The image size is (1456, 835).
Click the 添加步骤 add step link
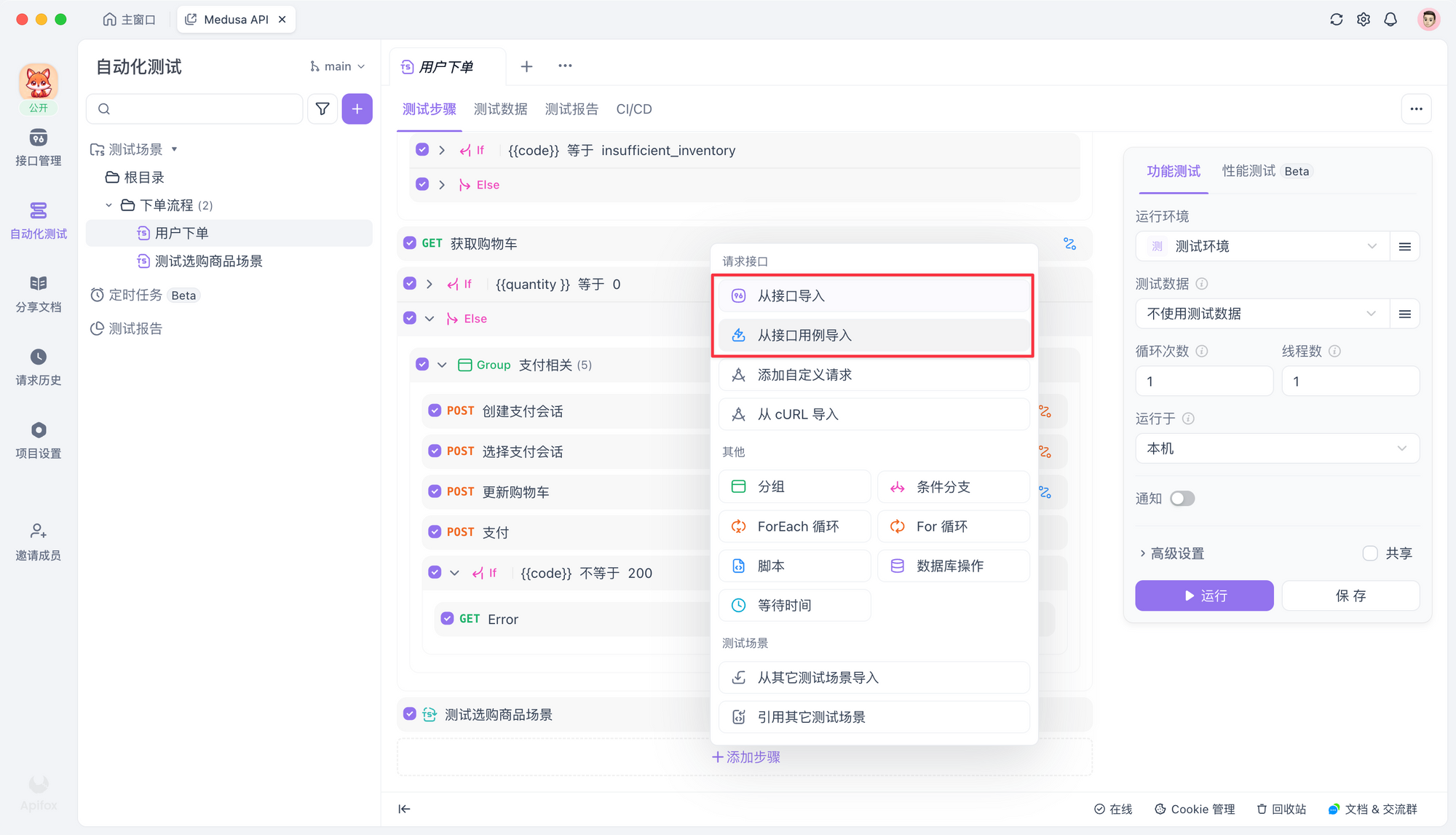[748, 757]
